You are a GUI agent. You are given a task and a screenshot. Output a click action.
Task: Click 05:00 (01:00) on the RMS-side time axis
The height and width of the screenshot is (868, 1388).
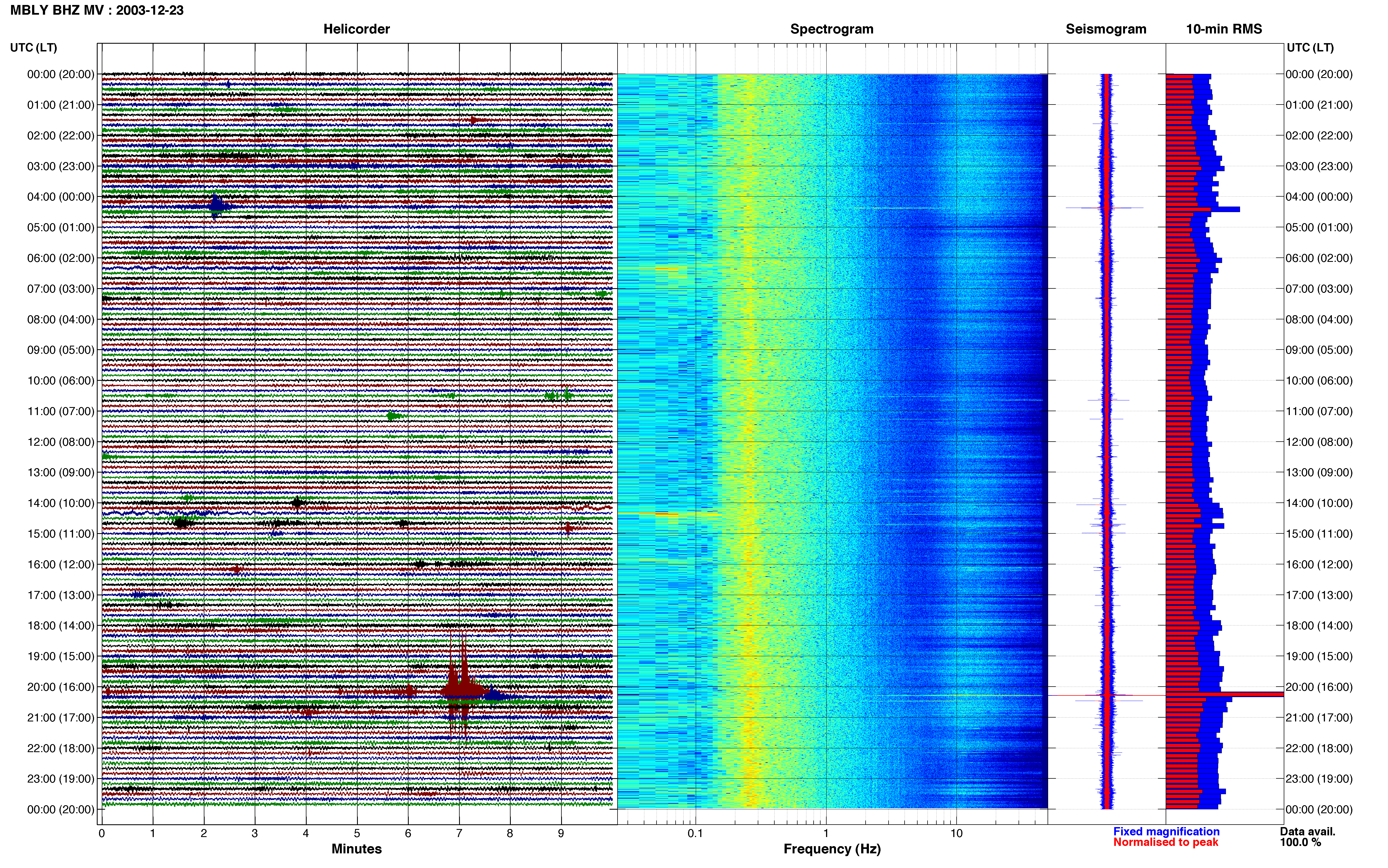pos(1319,227)
